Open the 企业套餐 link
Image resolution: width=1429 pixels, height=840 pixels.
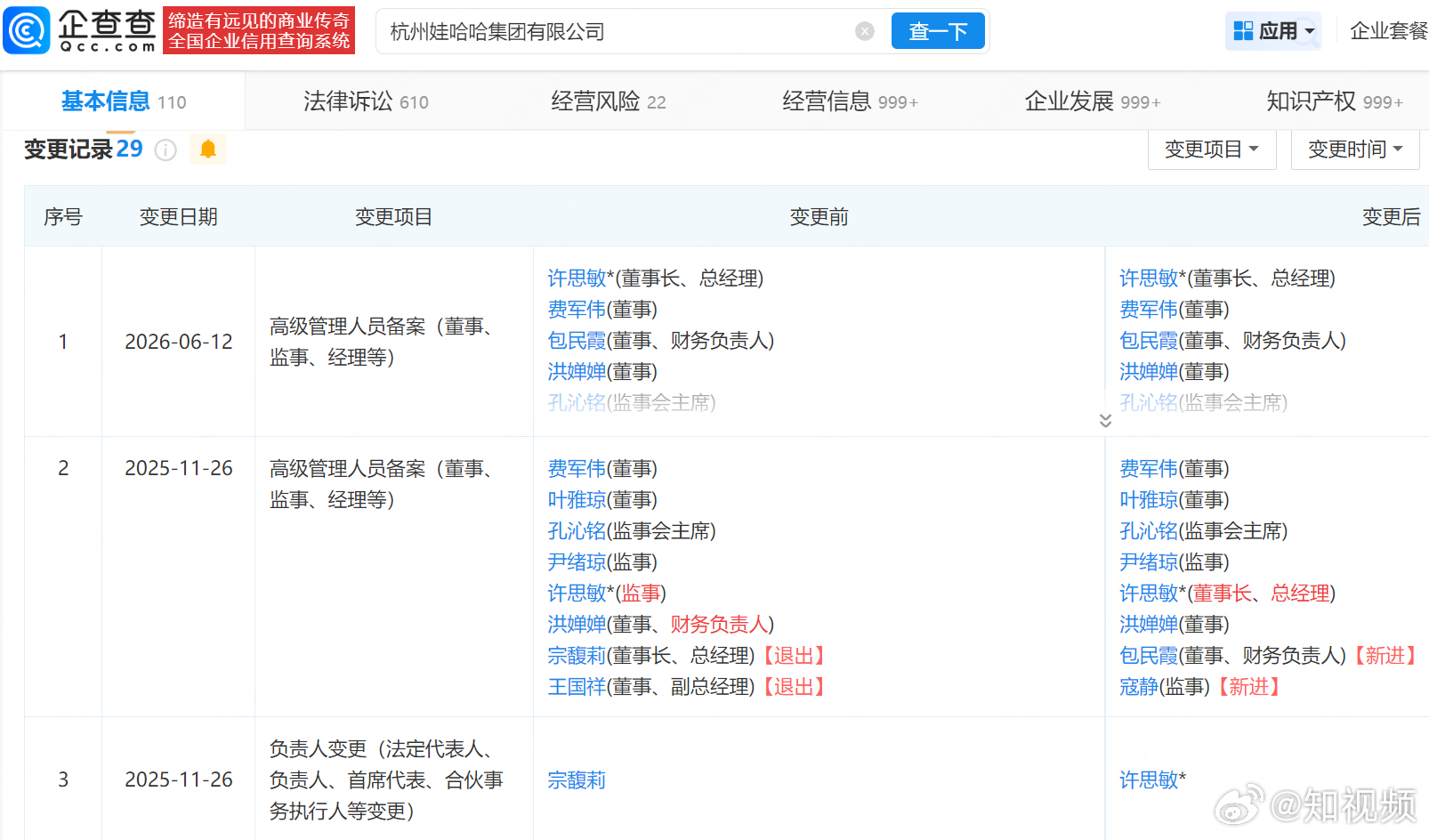(1388, 31)
